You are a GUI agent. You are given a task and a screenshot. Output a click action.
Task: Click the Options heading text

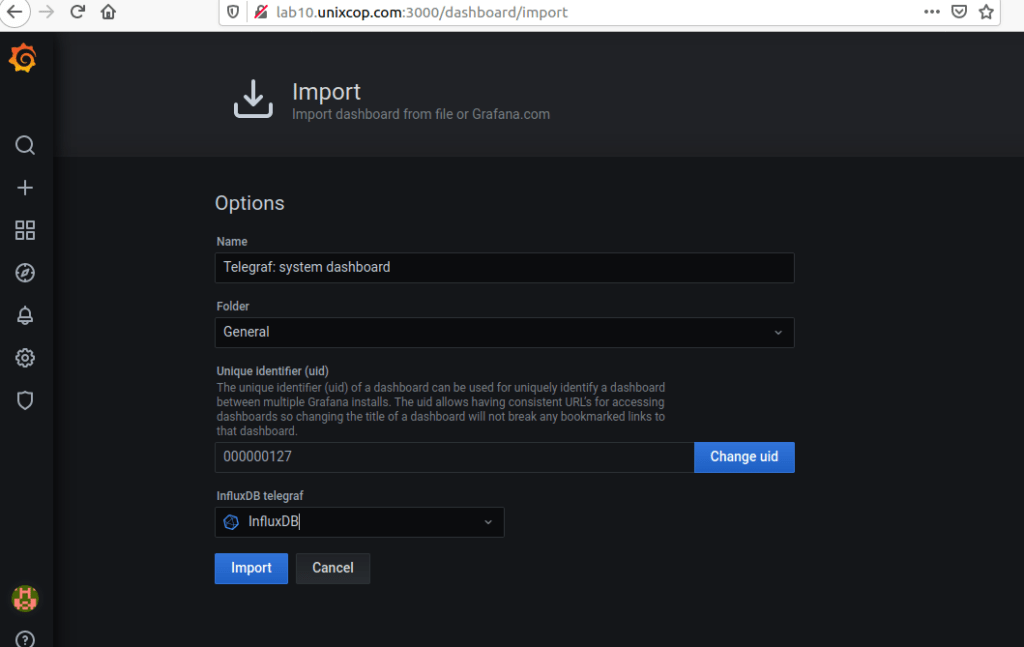[x=249, y=203]
